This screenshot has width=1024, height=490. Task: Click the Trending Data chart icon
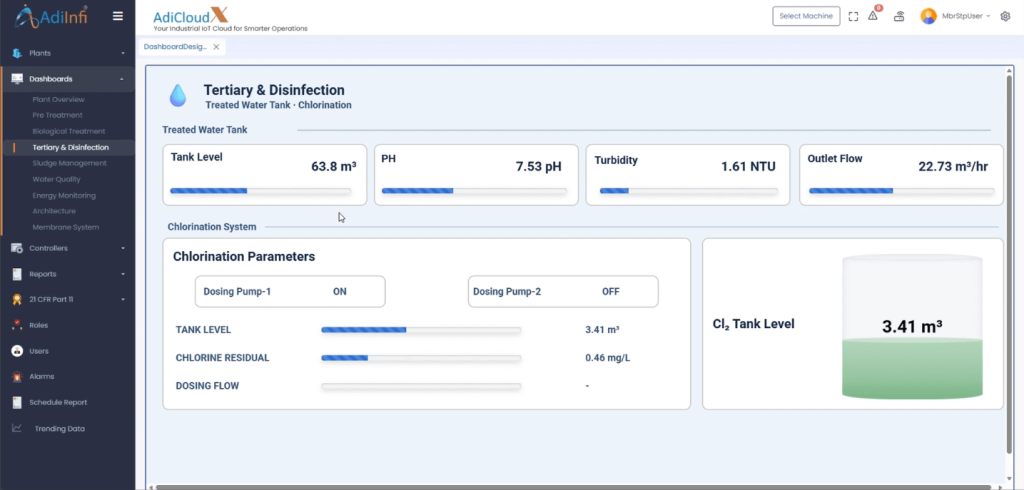[x=18, y=429]
